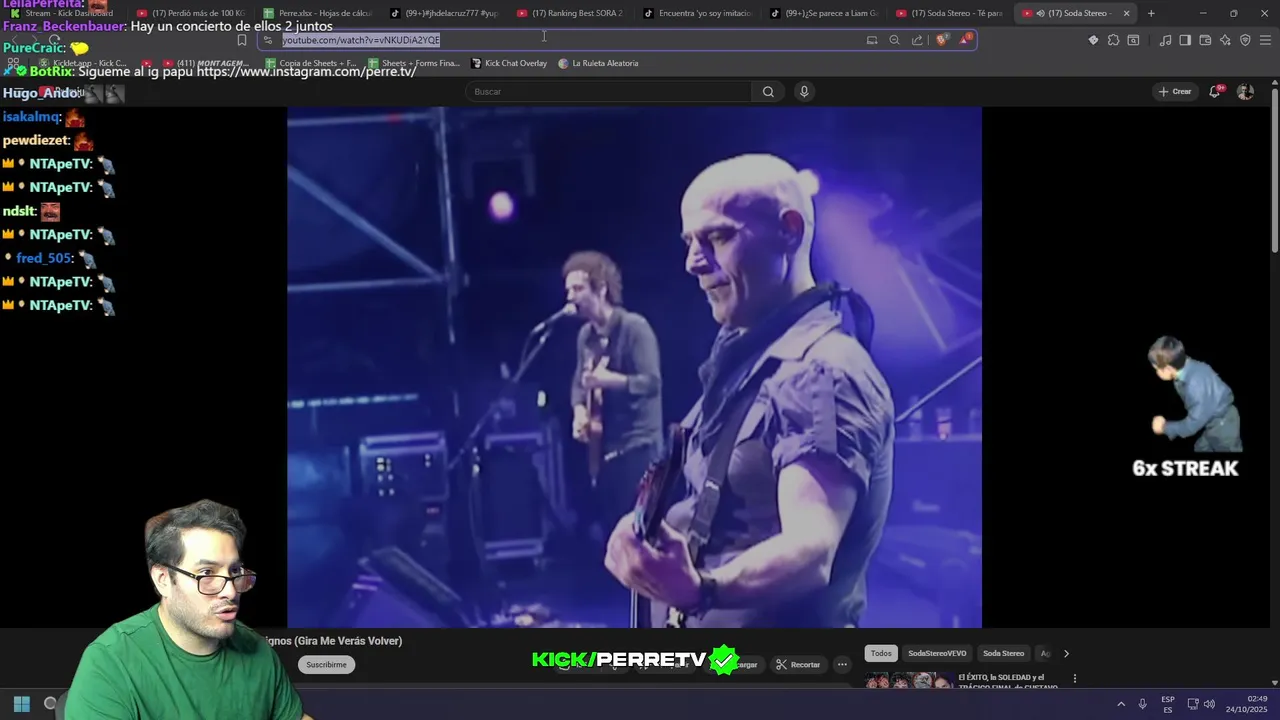Click the Crear button on YouTube
Viewport: 1280px width, 720px height.
(x=1174, y=91)
